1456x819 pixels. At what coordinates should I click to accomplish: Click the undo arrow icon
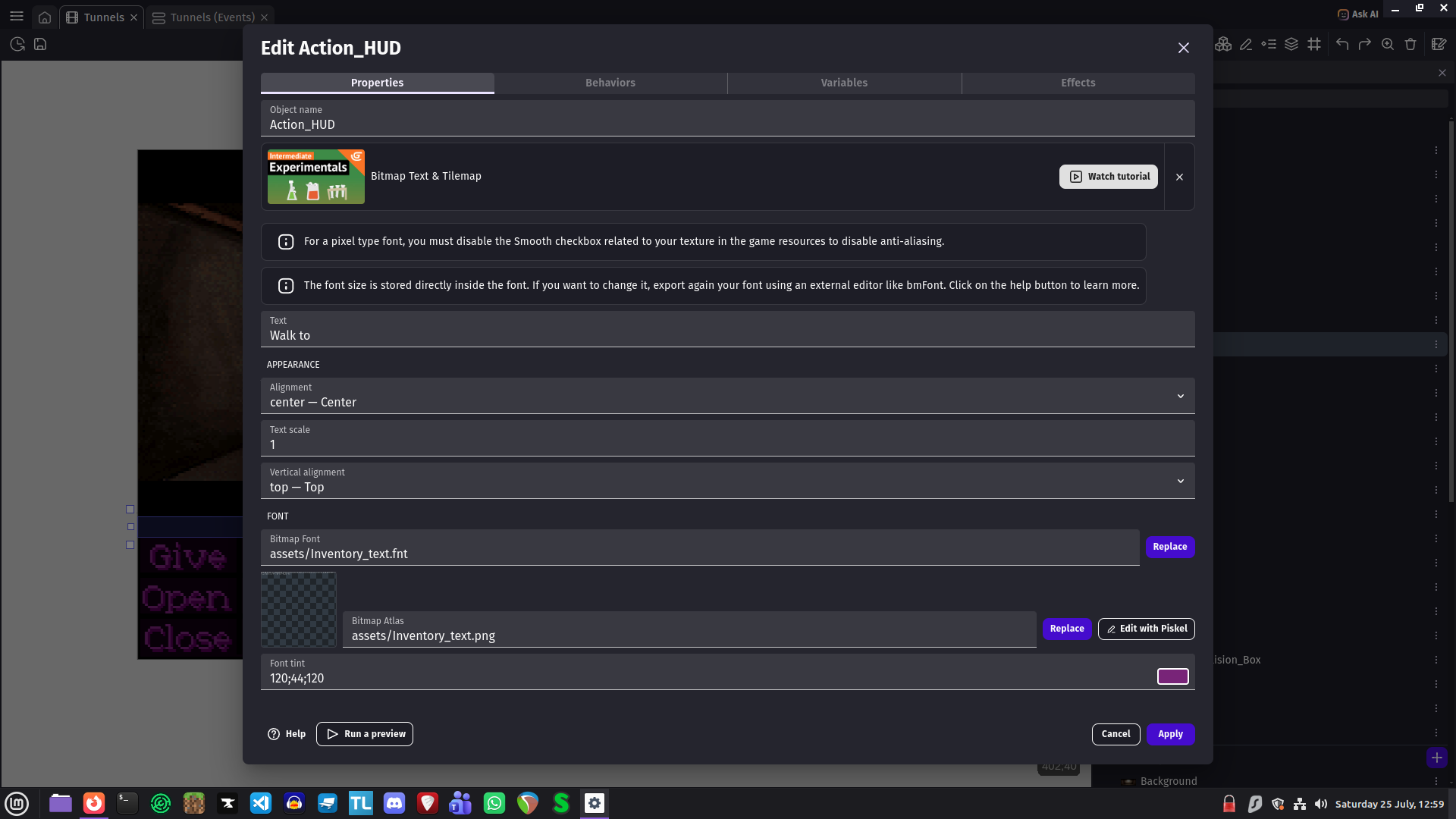(x=1342, y=45)
